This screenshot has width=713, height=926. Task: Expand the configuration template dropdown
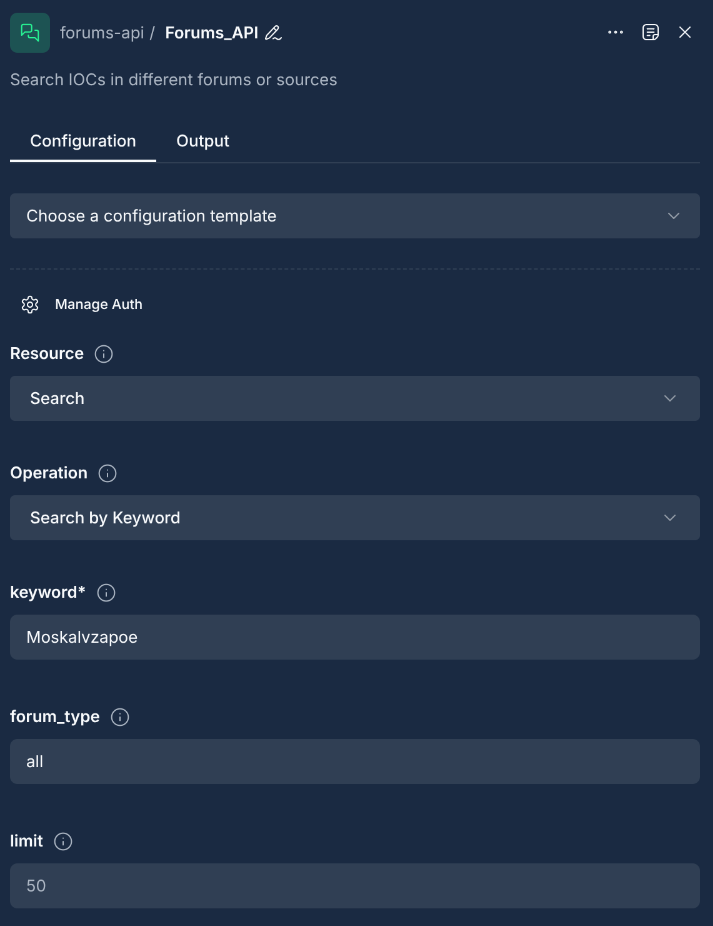click(x=355, y=216)
